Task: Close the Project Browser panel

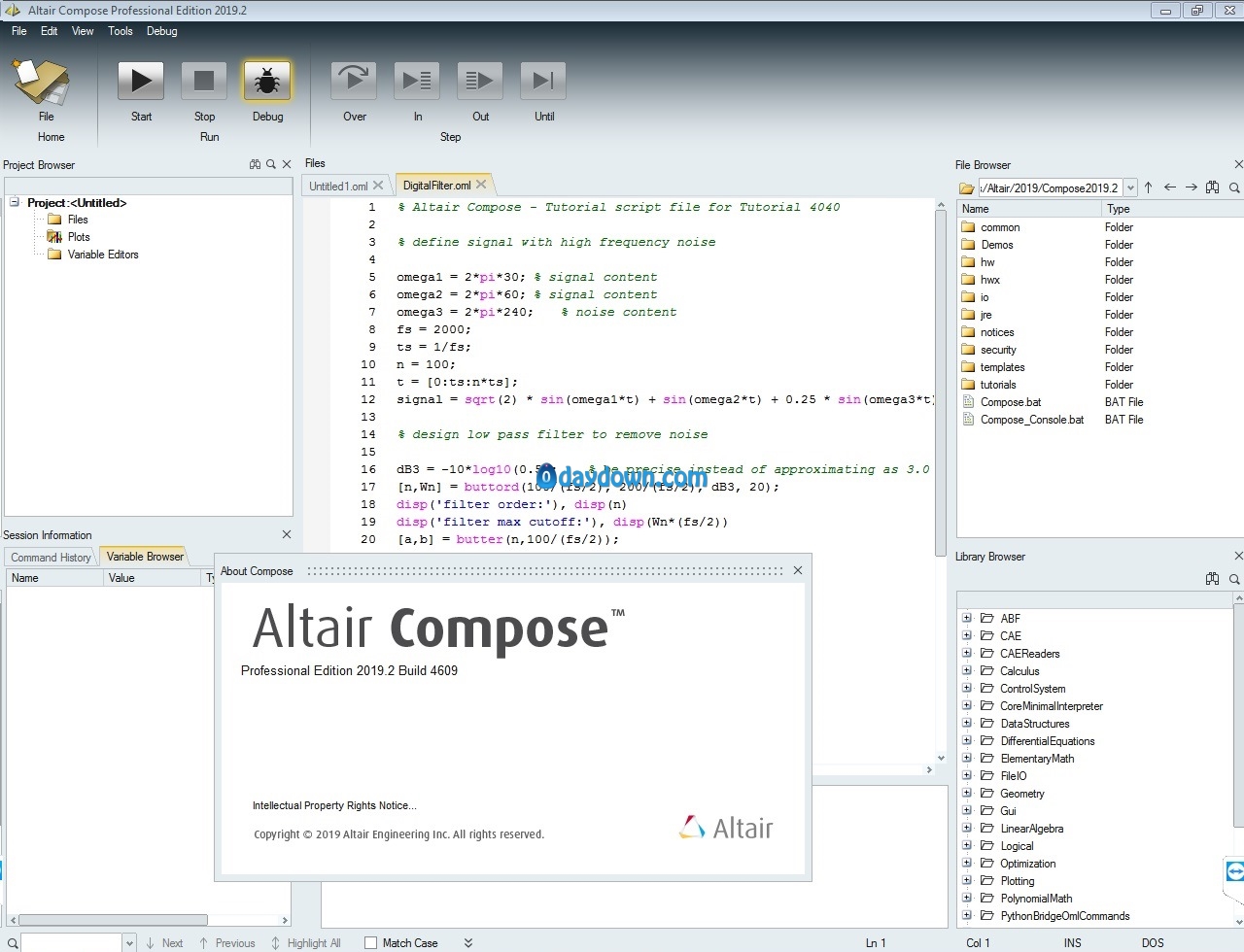Action: 287,165
